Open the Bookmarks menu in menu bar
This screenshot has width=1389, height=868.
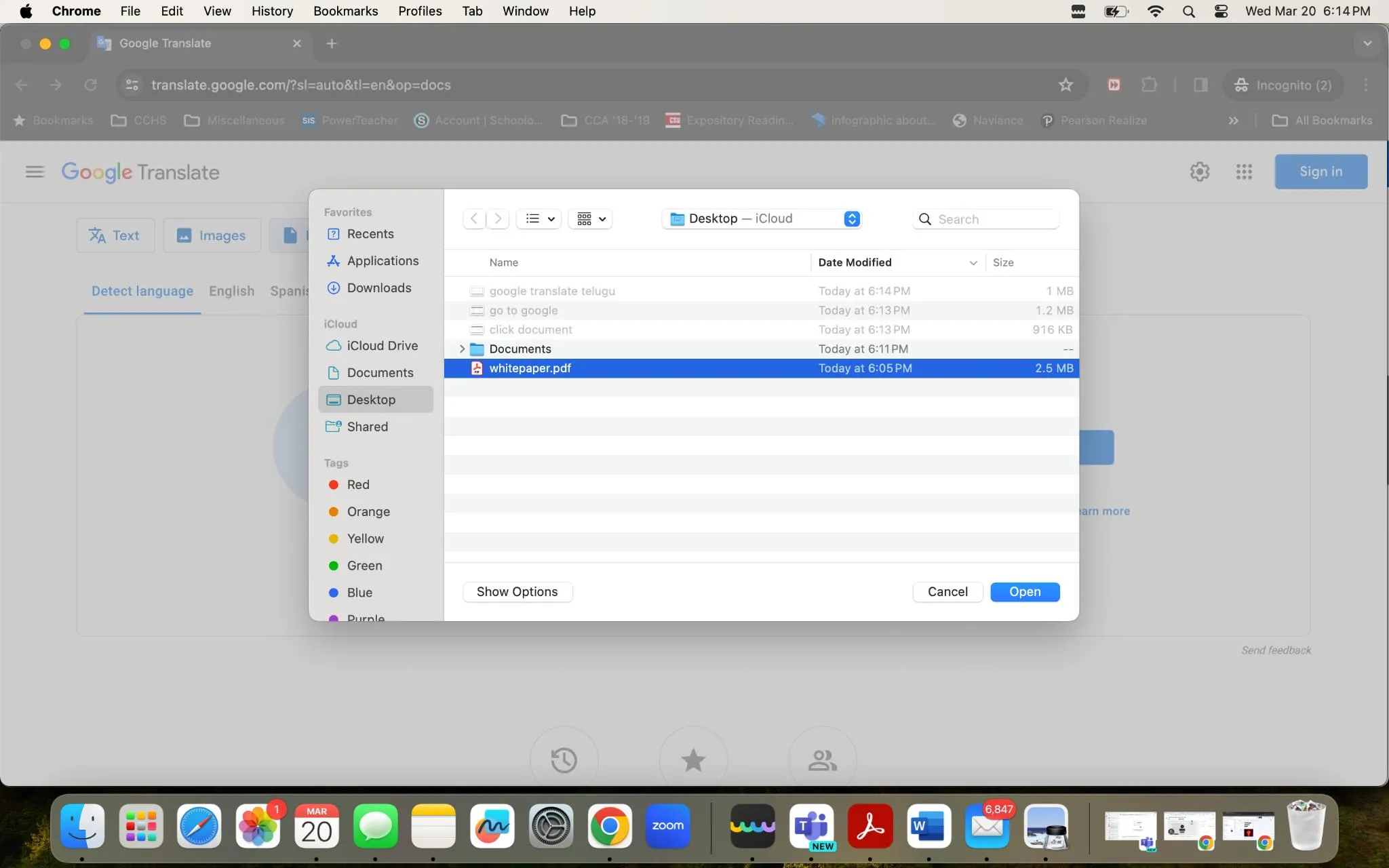pyautogui.click(x=345, y=11)
